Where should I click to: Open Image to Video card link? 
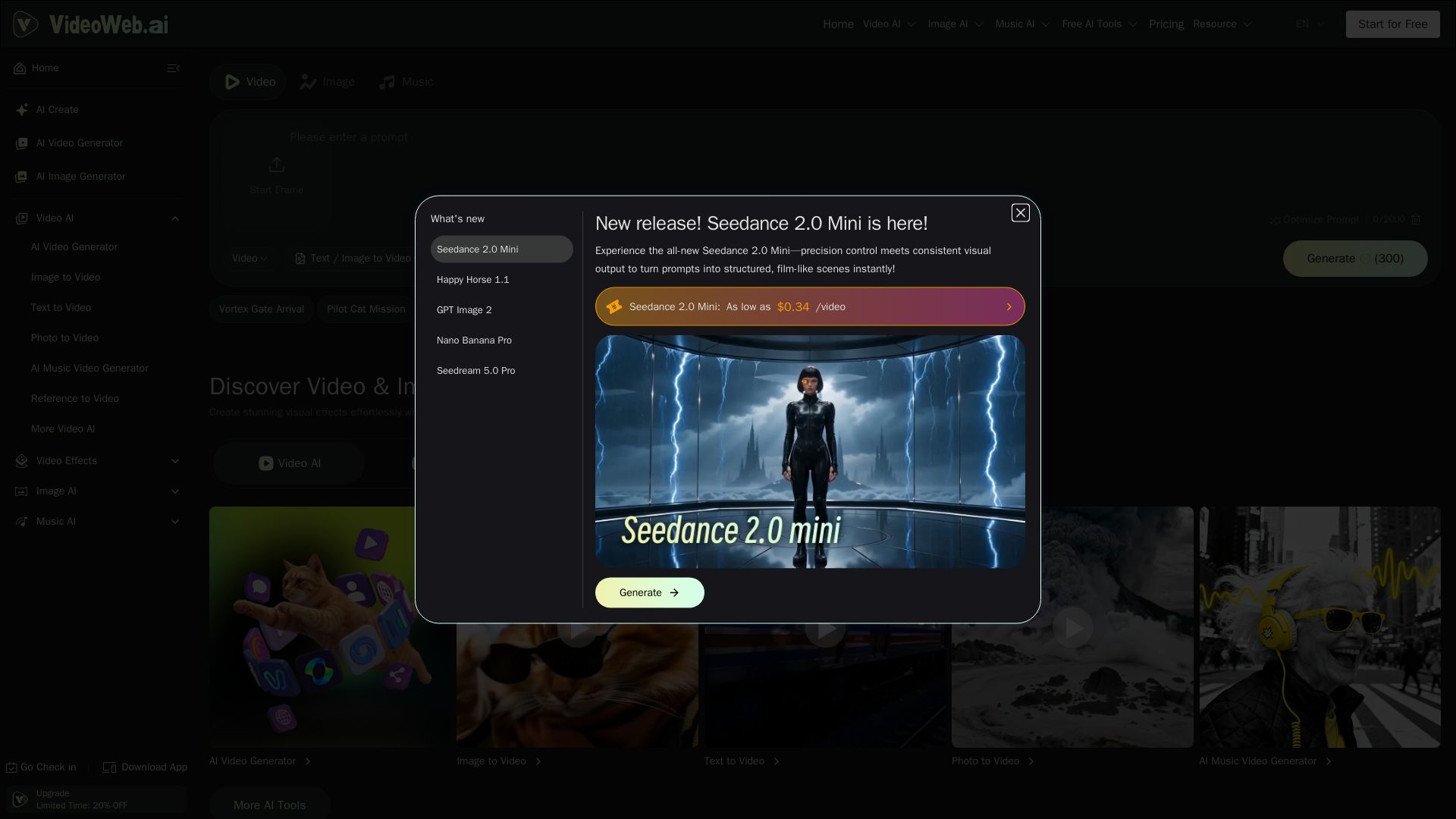[x=499, y=761]
